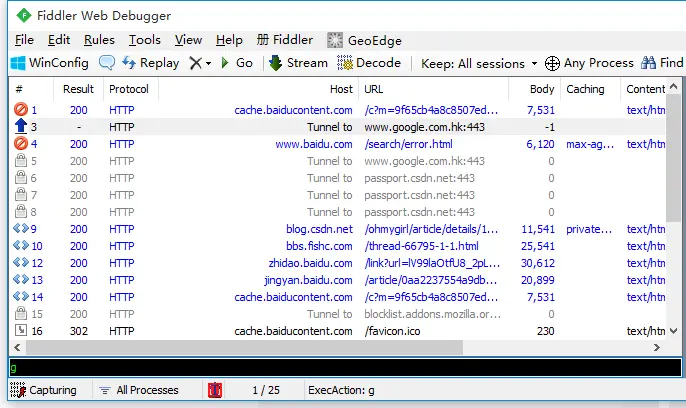Replay the selected session
This screenshot has width=686, height=408.
coord(150,63)
